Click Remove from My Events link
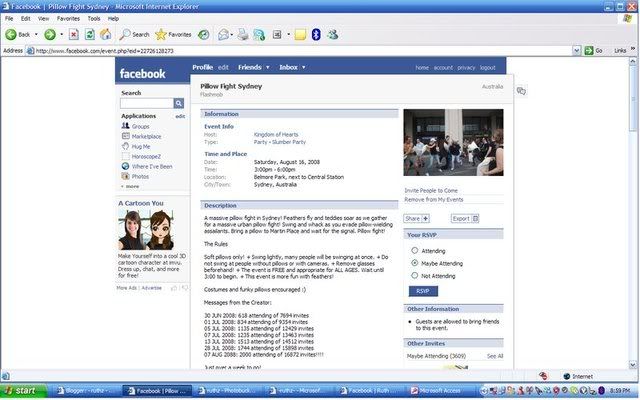Viewport: 640px width, 400px height. 433,200
